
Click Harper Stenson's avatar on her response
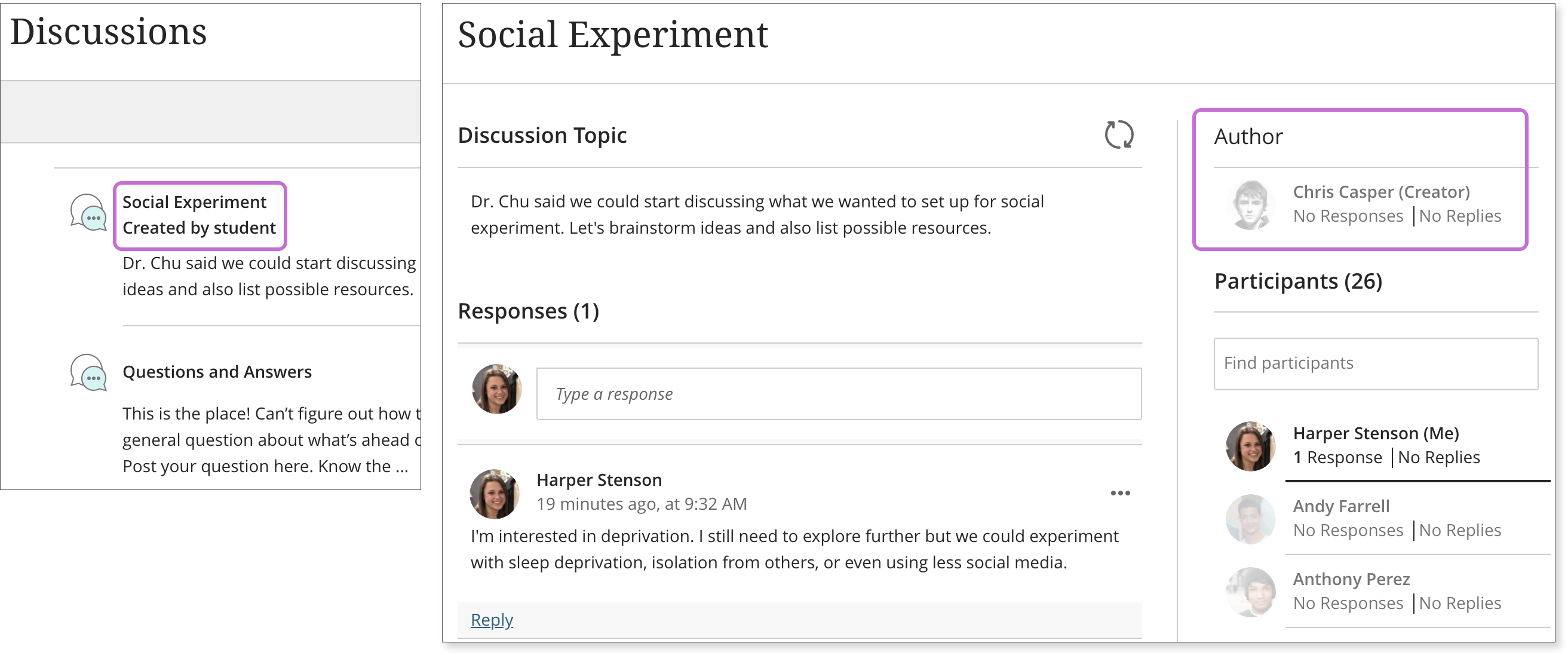pos(495,494)
